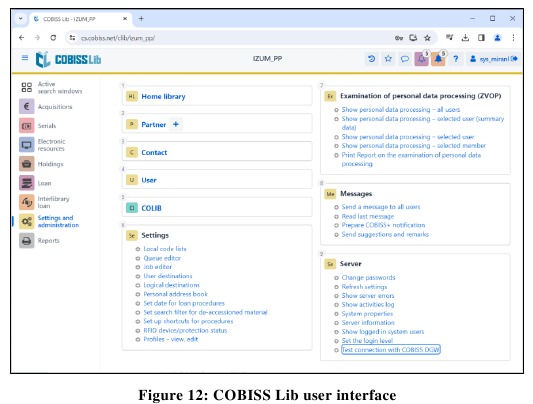Viewport: 533px width, 404px height.
Task: Close the COBISS Lib browser tab
Action: 125,19
